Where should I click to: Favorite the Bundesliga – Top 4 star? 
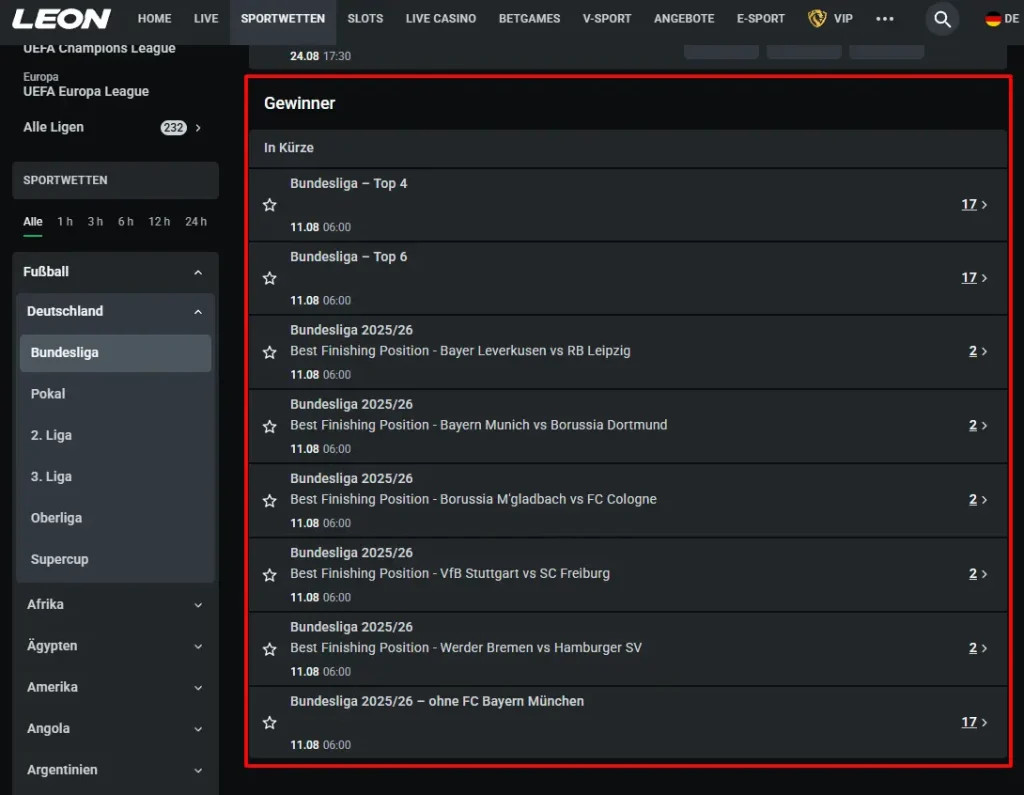tap(270, 205)
